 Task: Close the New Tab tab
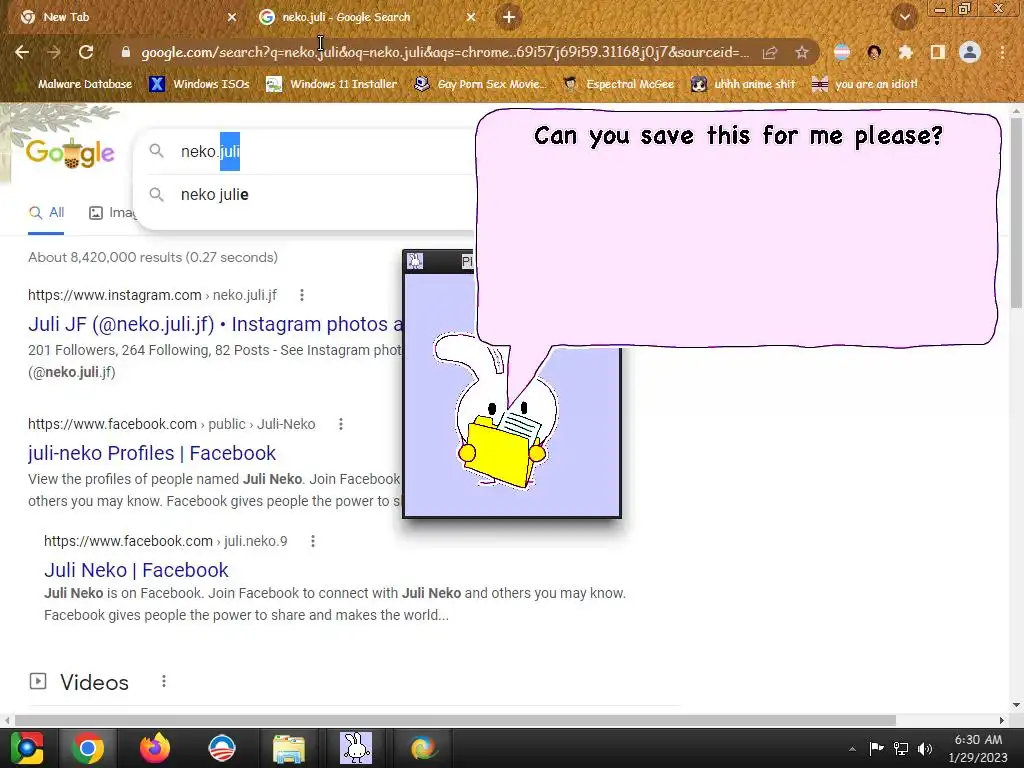(x=232, y=17)
